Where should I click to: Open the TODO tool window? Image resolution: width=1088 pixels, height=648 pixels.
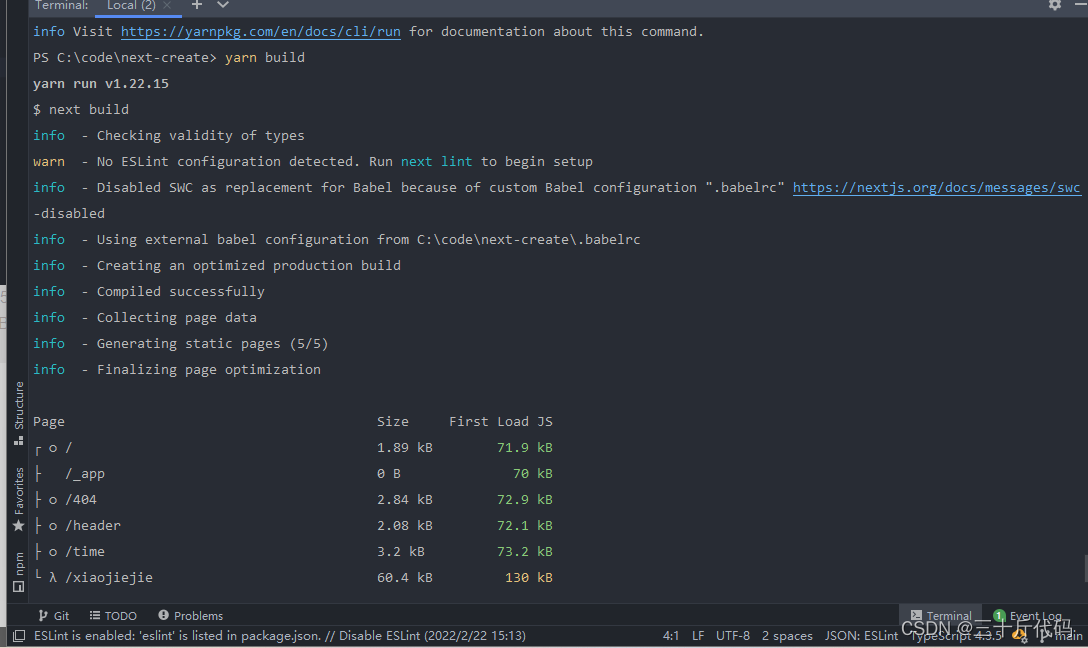click(x=113, y=615)
